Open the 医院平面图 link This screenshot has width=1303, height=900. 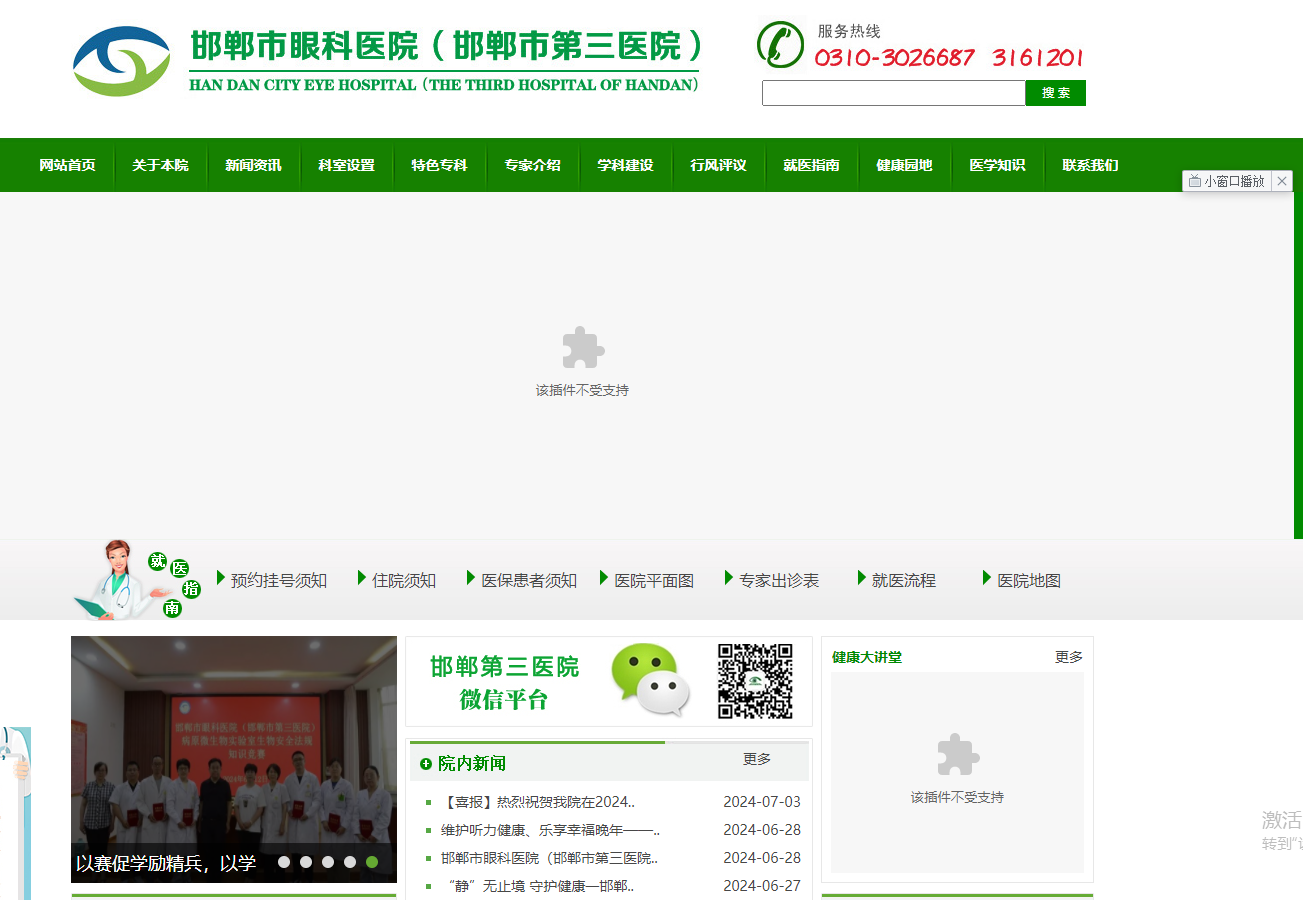click(654, 580)
